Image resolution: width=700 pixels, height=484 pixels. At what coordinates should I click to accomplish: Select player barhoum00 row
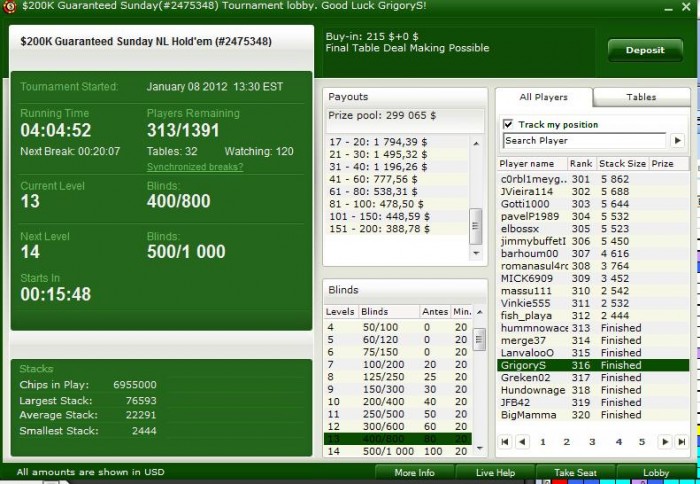coord(593,254)
